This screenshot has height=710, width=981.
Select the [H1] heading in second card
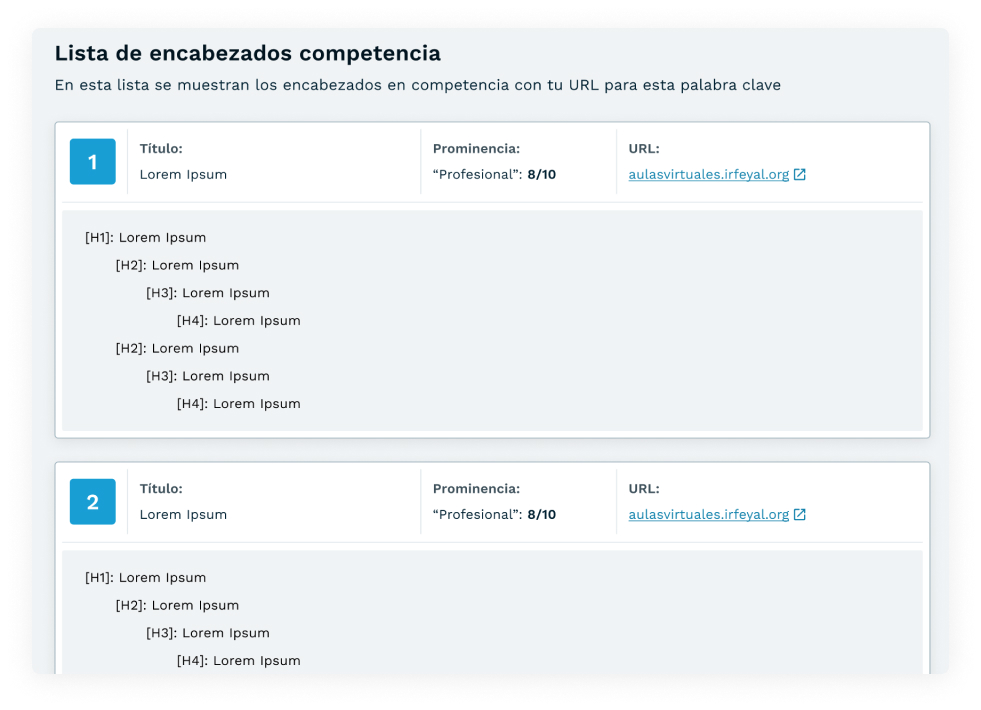146,577
